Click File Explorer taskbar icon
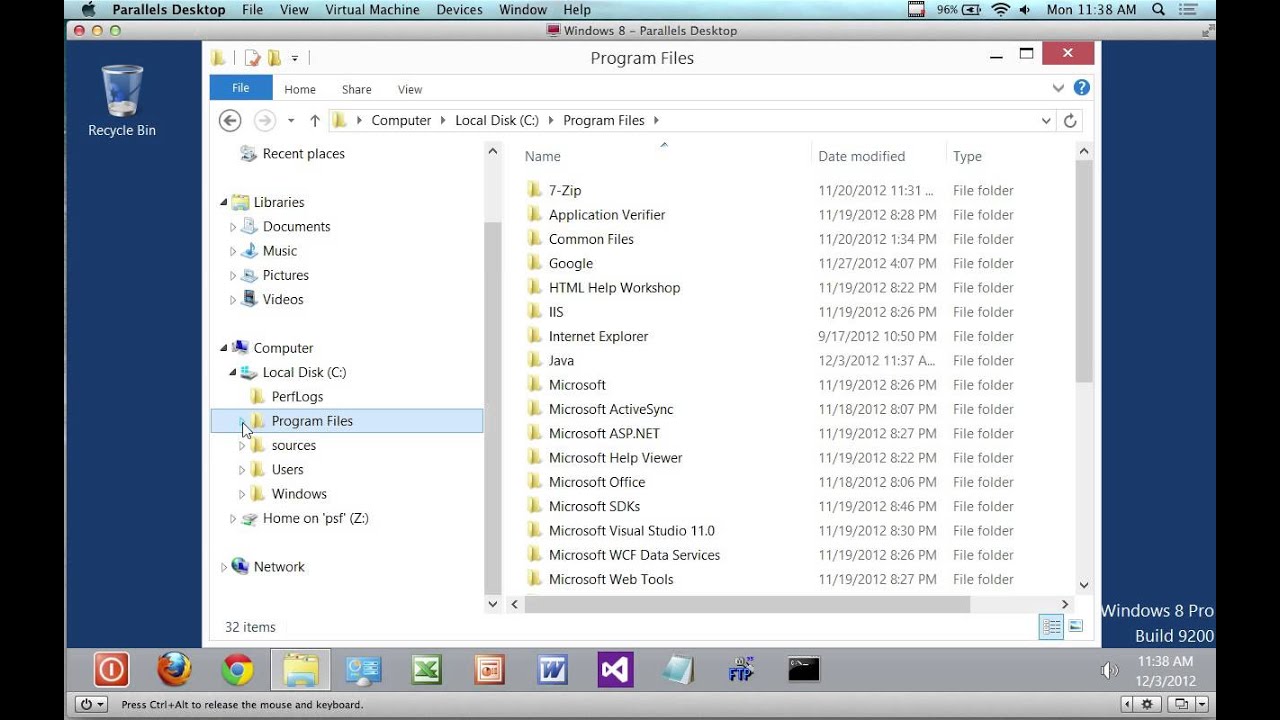Image resolution: width=1280 pixels, height=720 pixels. tap(300, 669)
